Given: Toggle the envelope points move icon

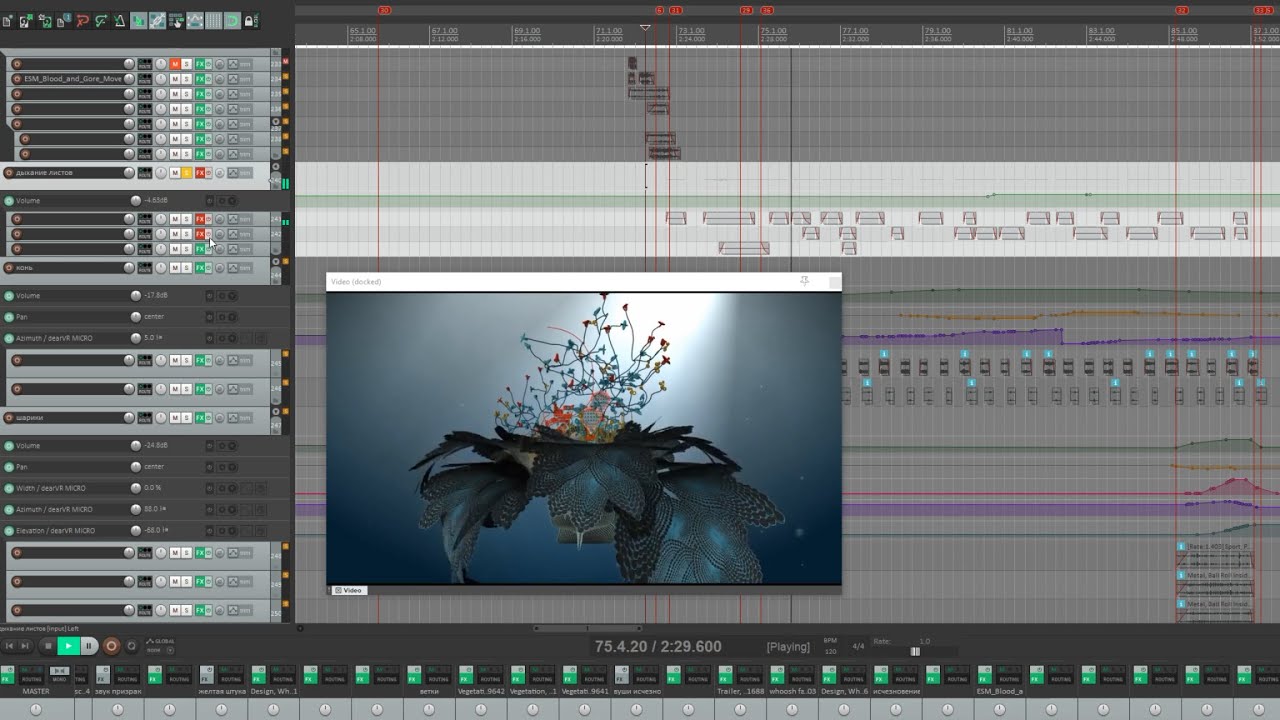Looking at the screenshot, I should tap(195, 21).
